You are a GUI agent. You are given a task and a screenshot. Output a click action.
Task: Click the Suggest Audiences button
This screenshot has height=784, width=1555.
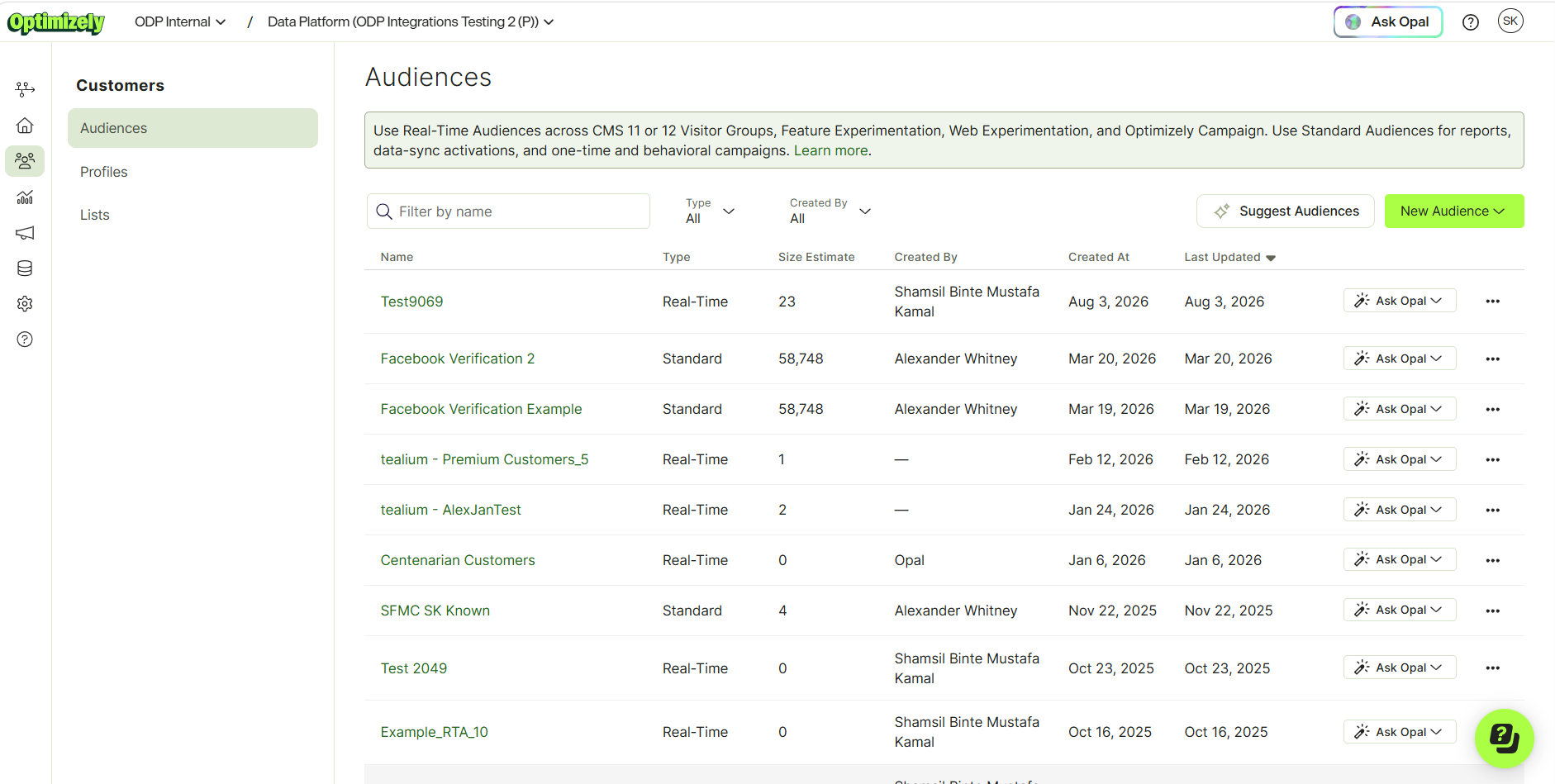[x=1286, y=211]
